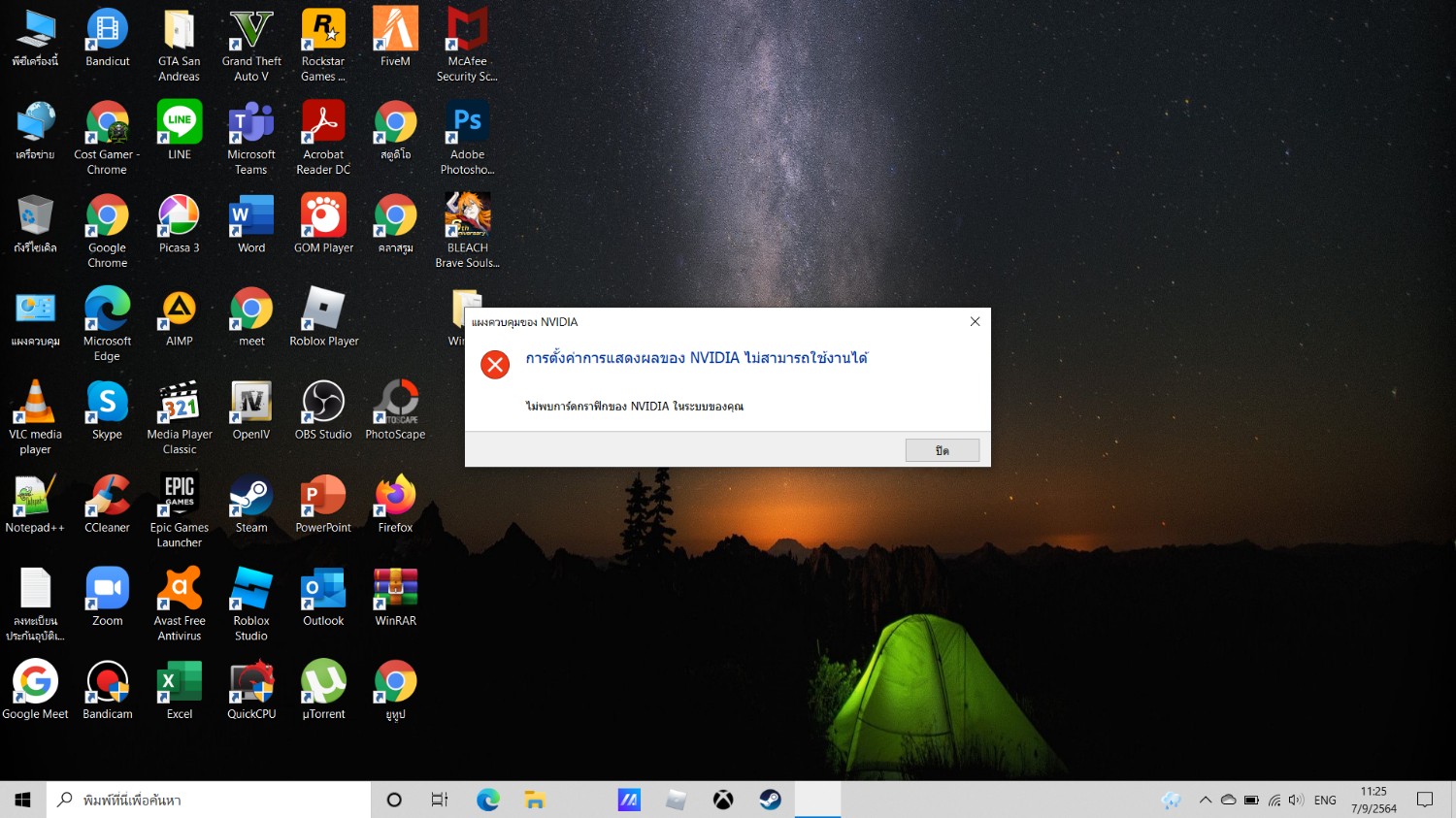Open the Google Meet desktop shortcut
Image resolution: width=1456 pixels, height=818 pixels.
(x=36, y=690)
